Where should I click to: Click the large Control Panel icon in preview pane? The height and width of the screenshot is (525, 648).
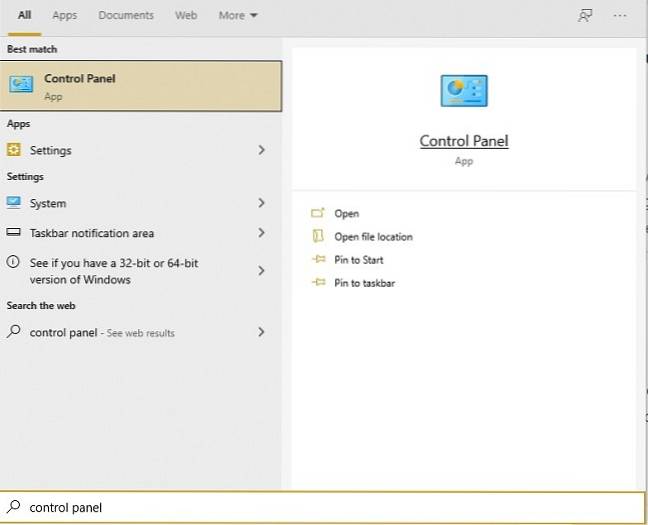click(x=464, y=90)
